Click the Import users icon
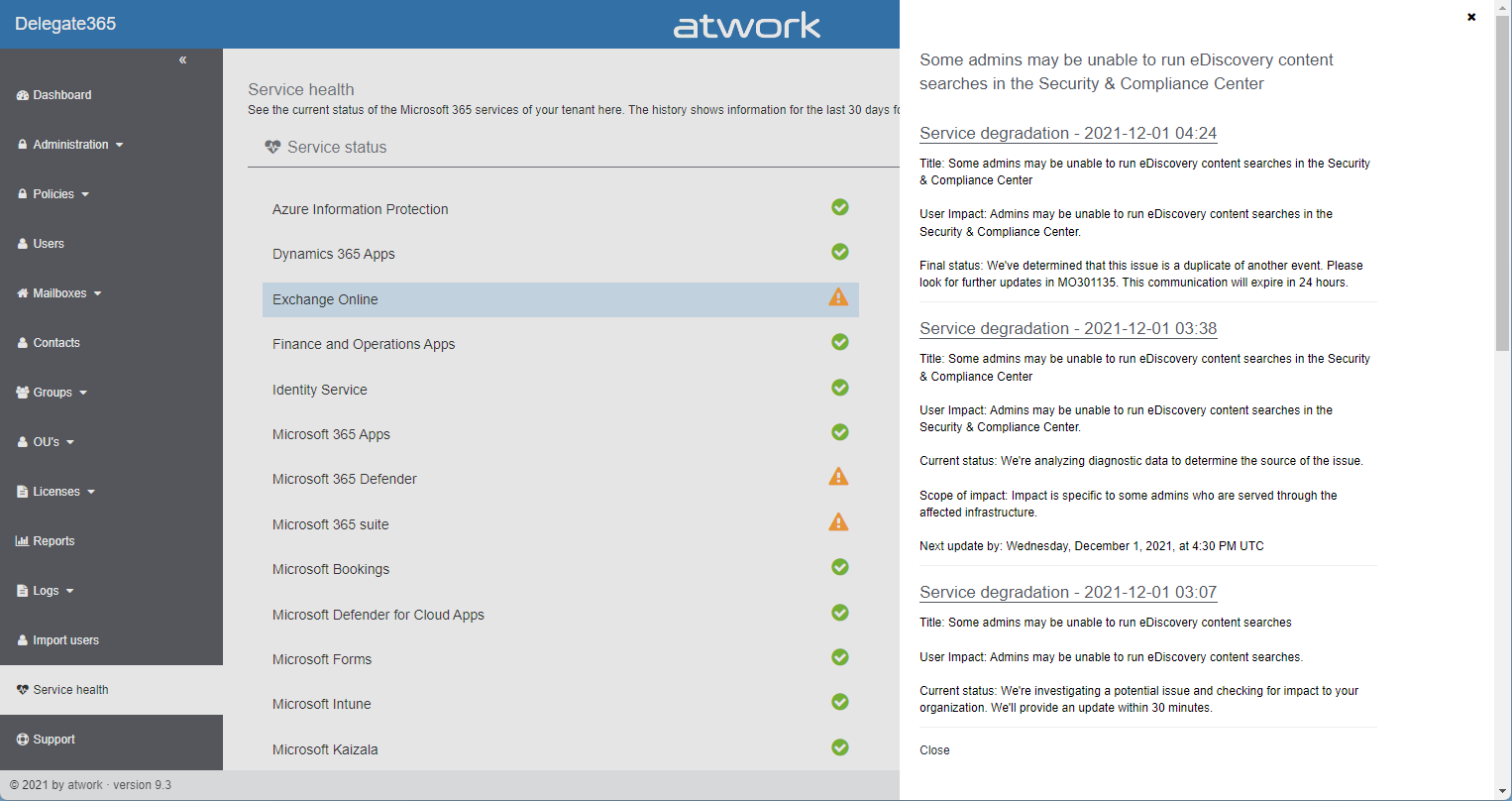The image size is (1512, 801). click(x=23, y=640)
